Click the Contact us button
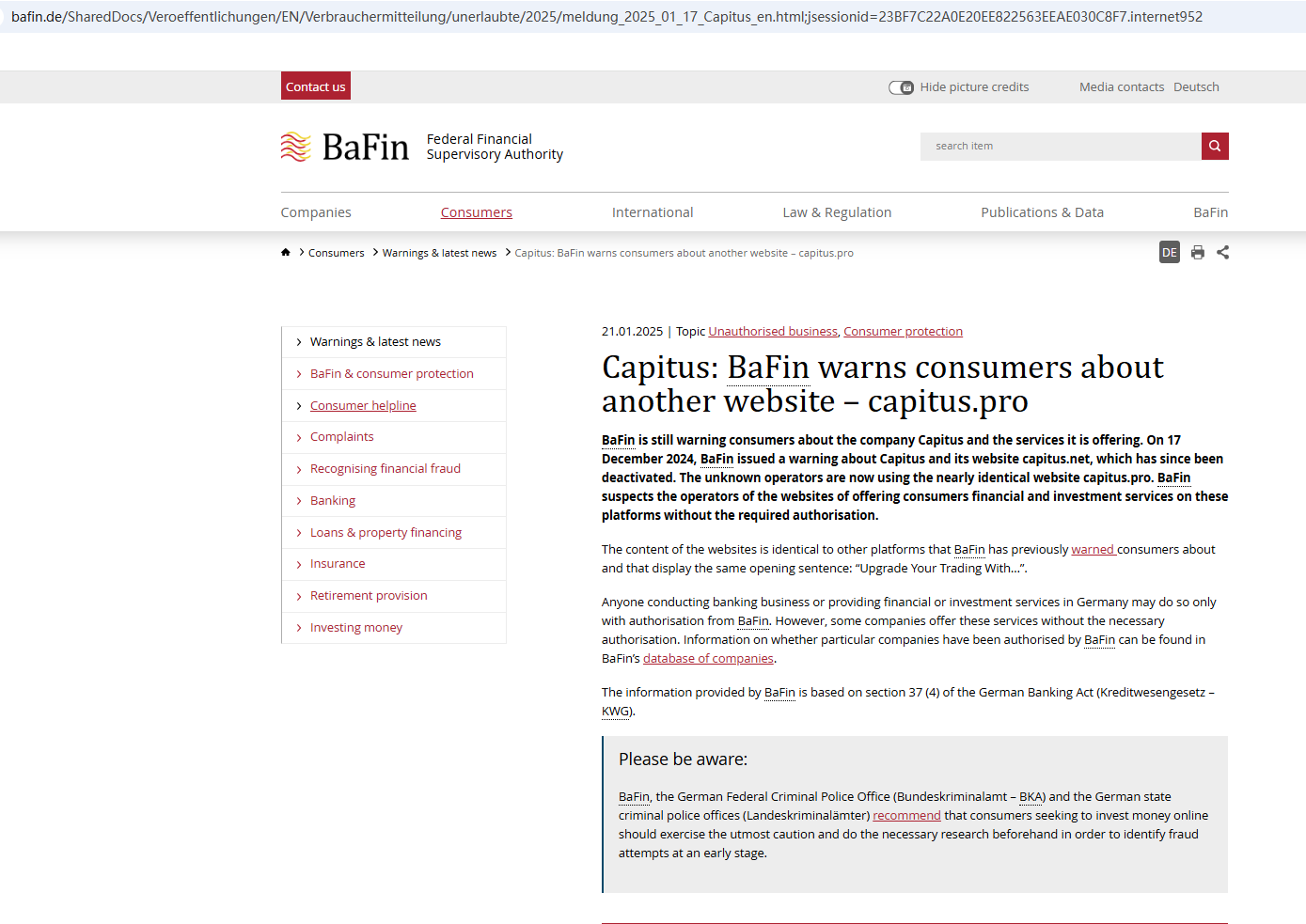The width and height of the screenshot is (1306, 924). click(316, 86)
